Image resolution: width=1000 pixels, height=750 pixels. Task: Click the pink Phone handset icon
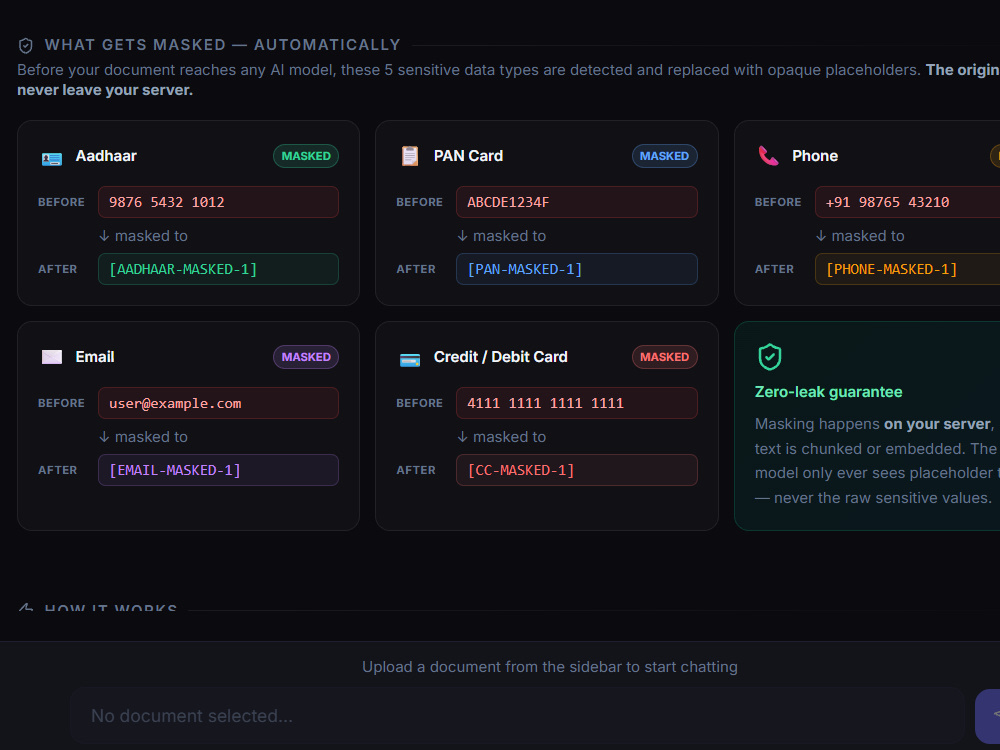[768, 156]
